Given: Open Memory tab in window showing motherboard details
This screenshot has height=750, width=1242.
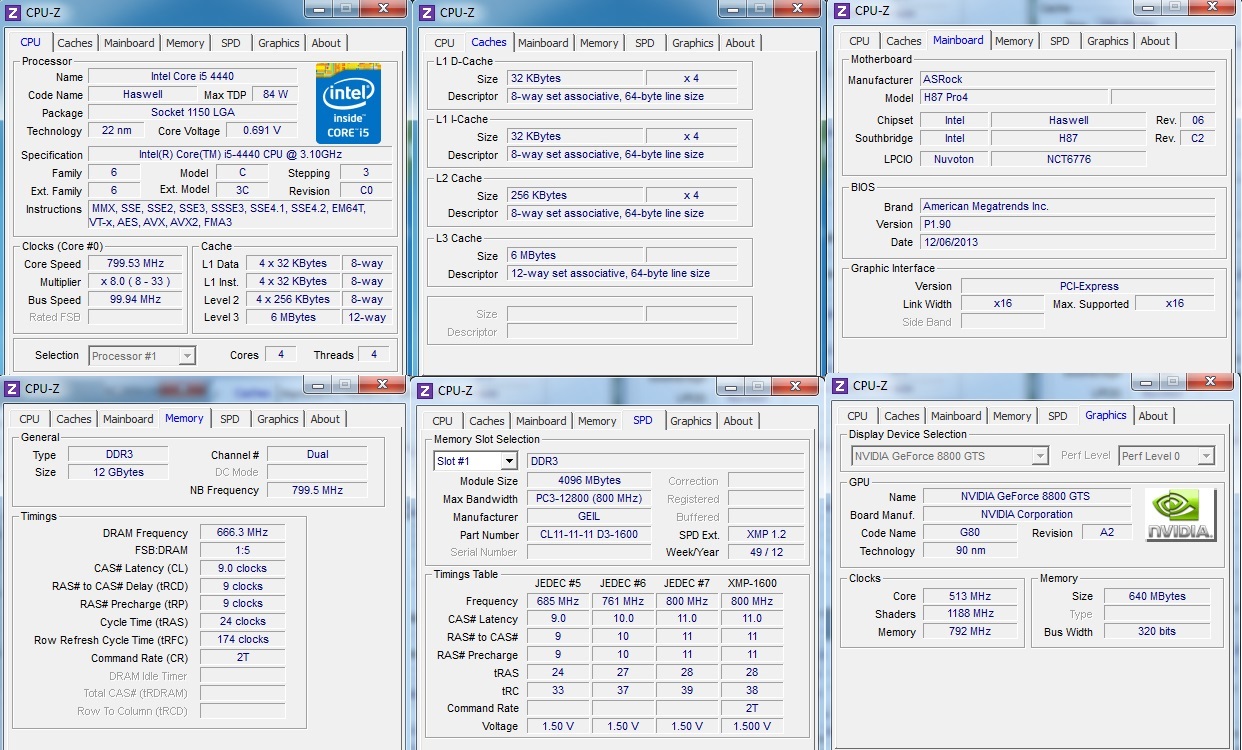Looking at the screenshot, I should tap(1014, 41).
